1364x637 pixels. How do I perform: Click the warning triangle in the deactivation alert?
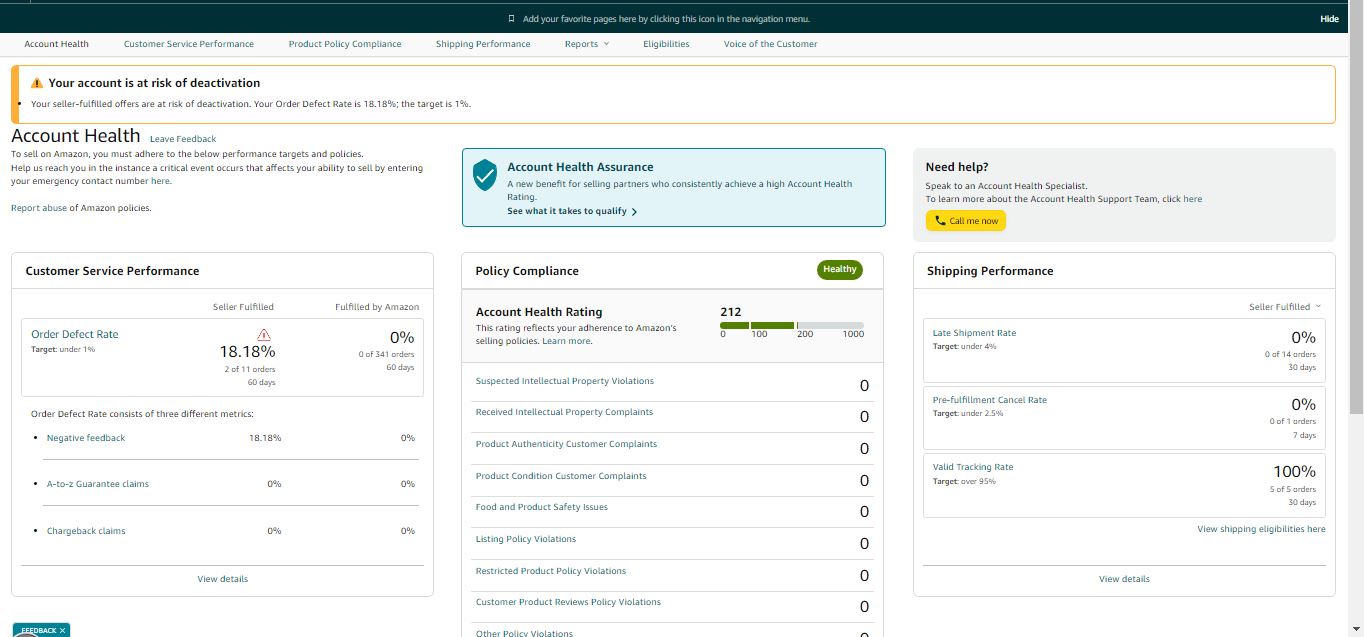[37, 83]
